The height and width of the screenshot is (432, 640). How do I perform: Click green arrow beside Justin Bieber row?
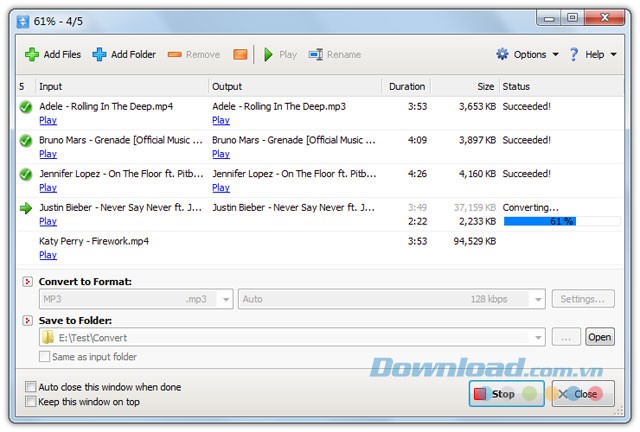point(26,208)
